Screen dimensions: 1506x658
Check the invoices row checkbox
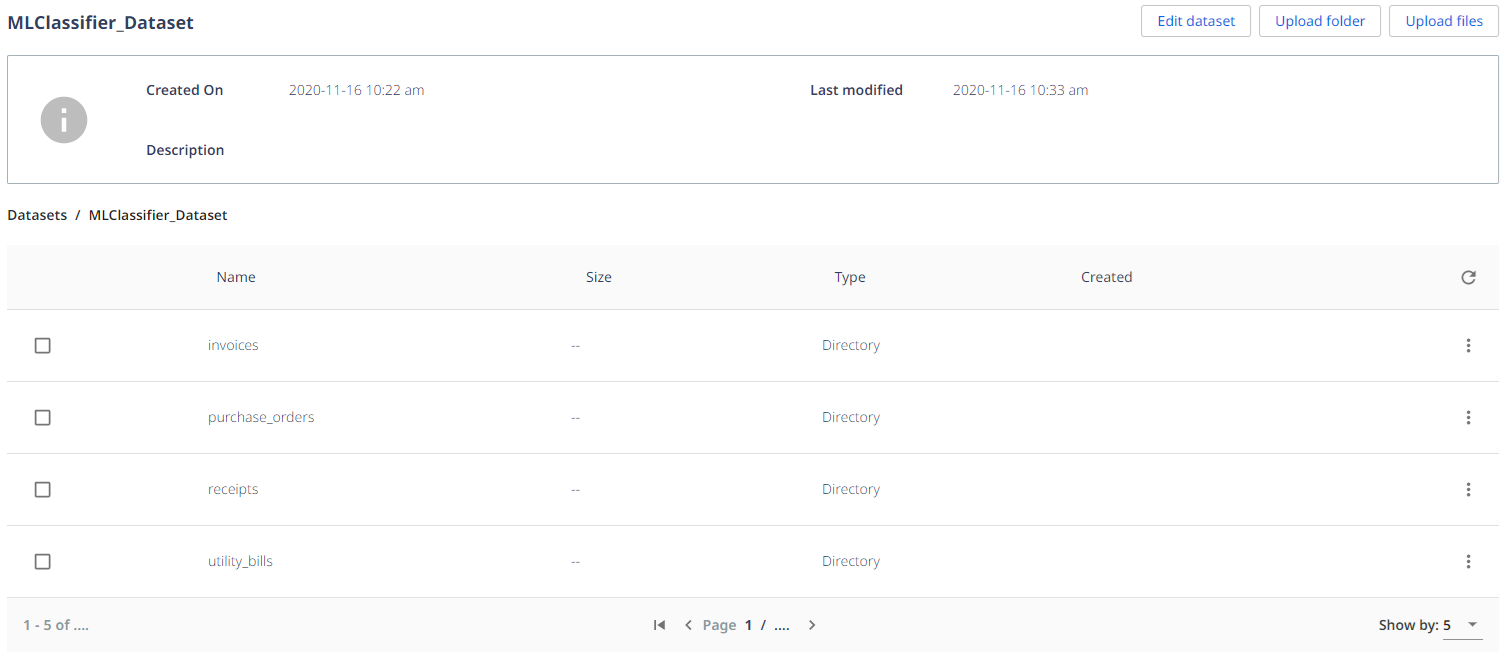(x=42, y=345)
